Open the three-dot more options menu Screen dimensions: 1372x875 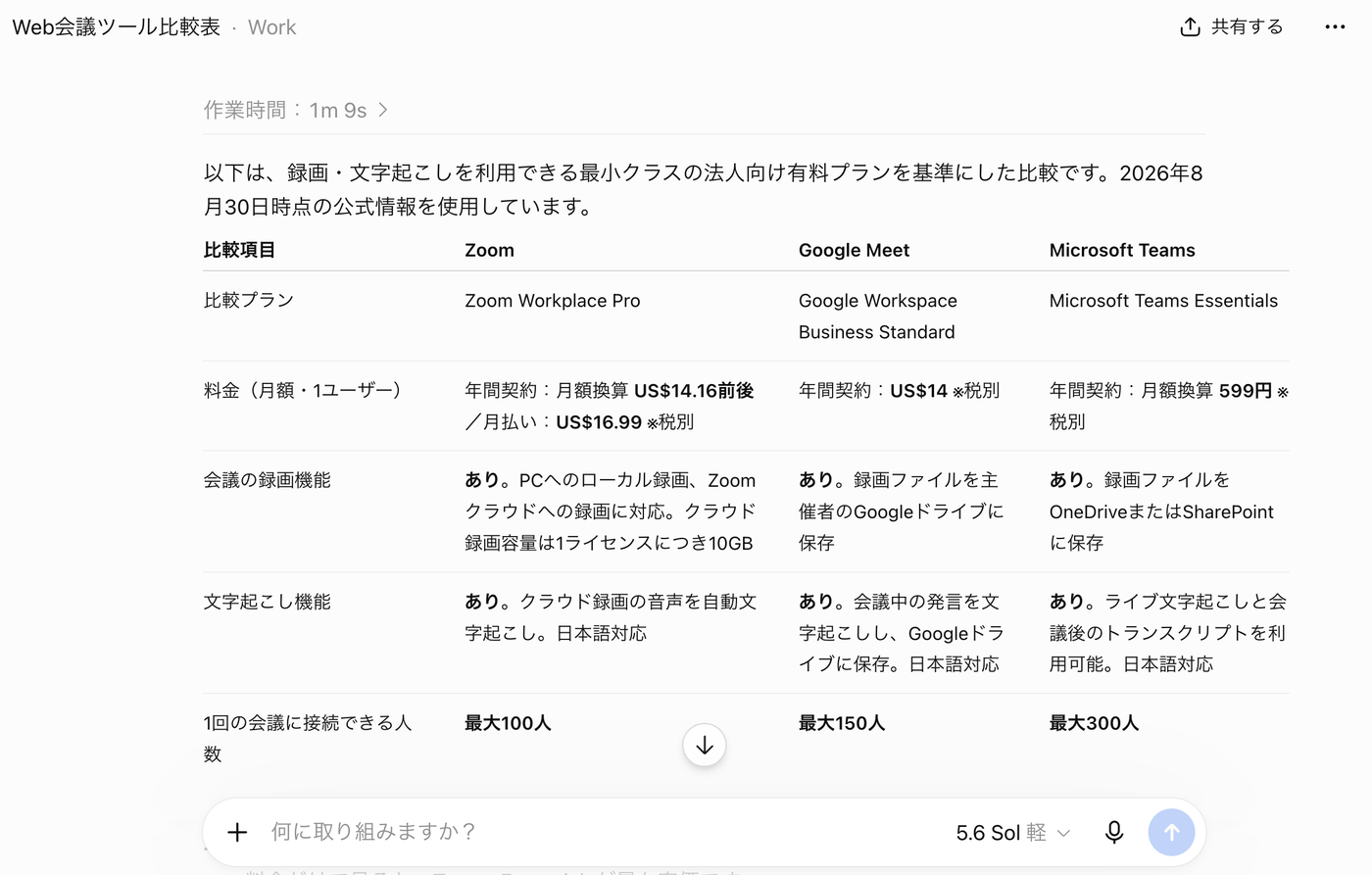click(x=1335, y=27)
